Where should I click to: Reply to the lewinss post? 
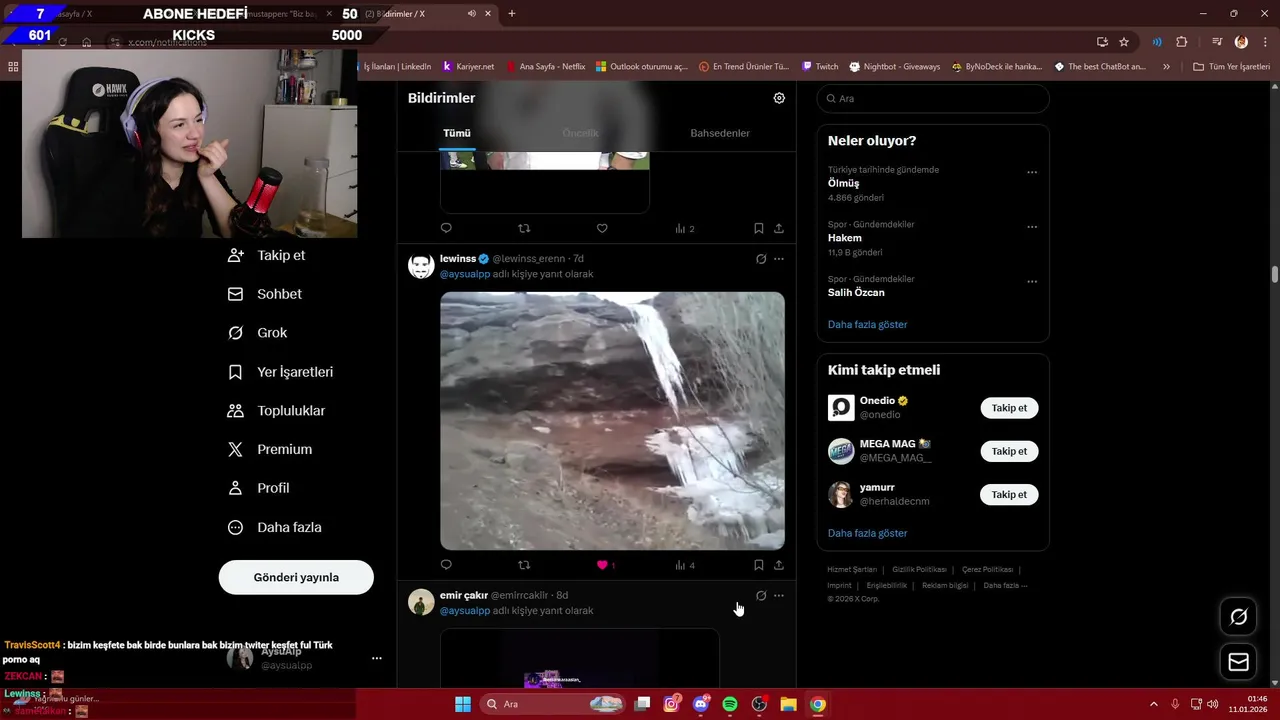pyautogui.click(x=446, y=565)
